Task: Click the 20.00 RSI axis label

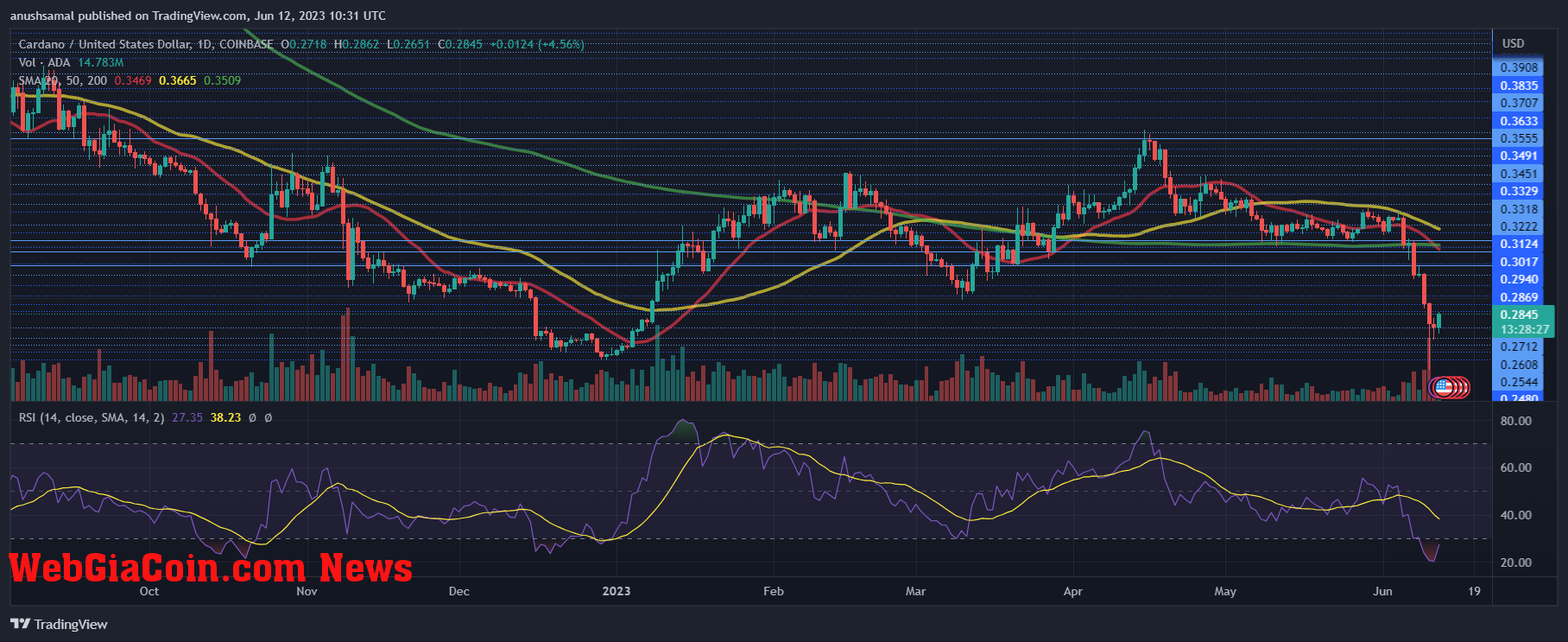Action: point(1516,563)
